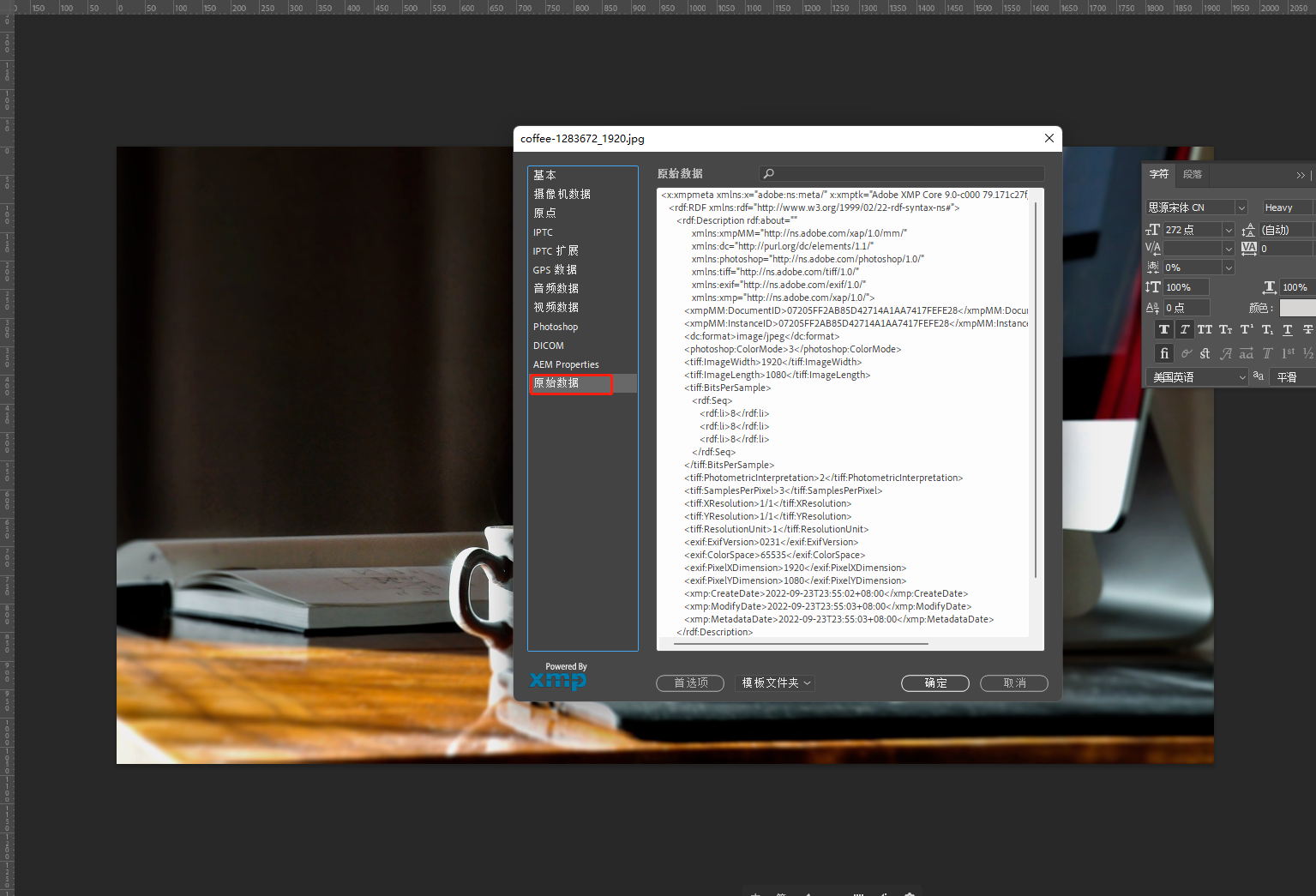Select 基本 in metadata sidebar
The width and height of the screenshot is (1316, 896).
coord(582,175)
